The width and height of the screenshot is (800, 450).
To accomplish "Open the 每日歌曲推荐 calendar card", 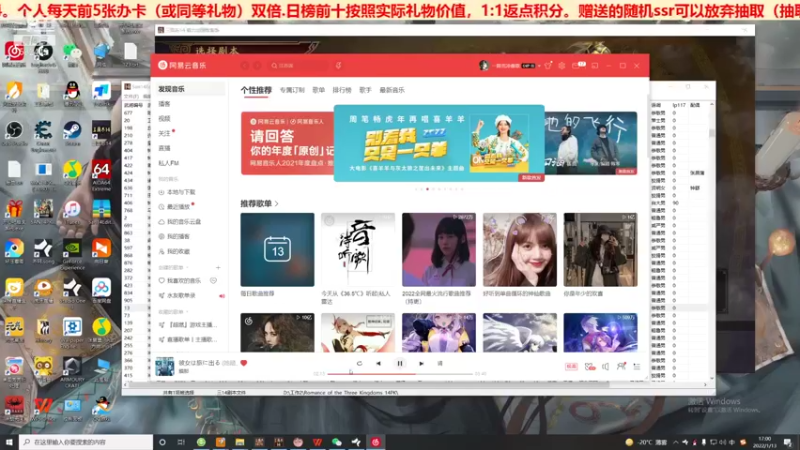I will [x=278, y=249].
